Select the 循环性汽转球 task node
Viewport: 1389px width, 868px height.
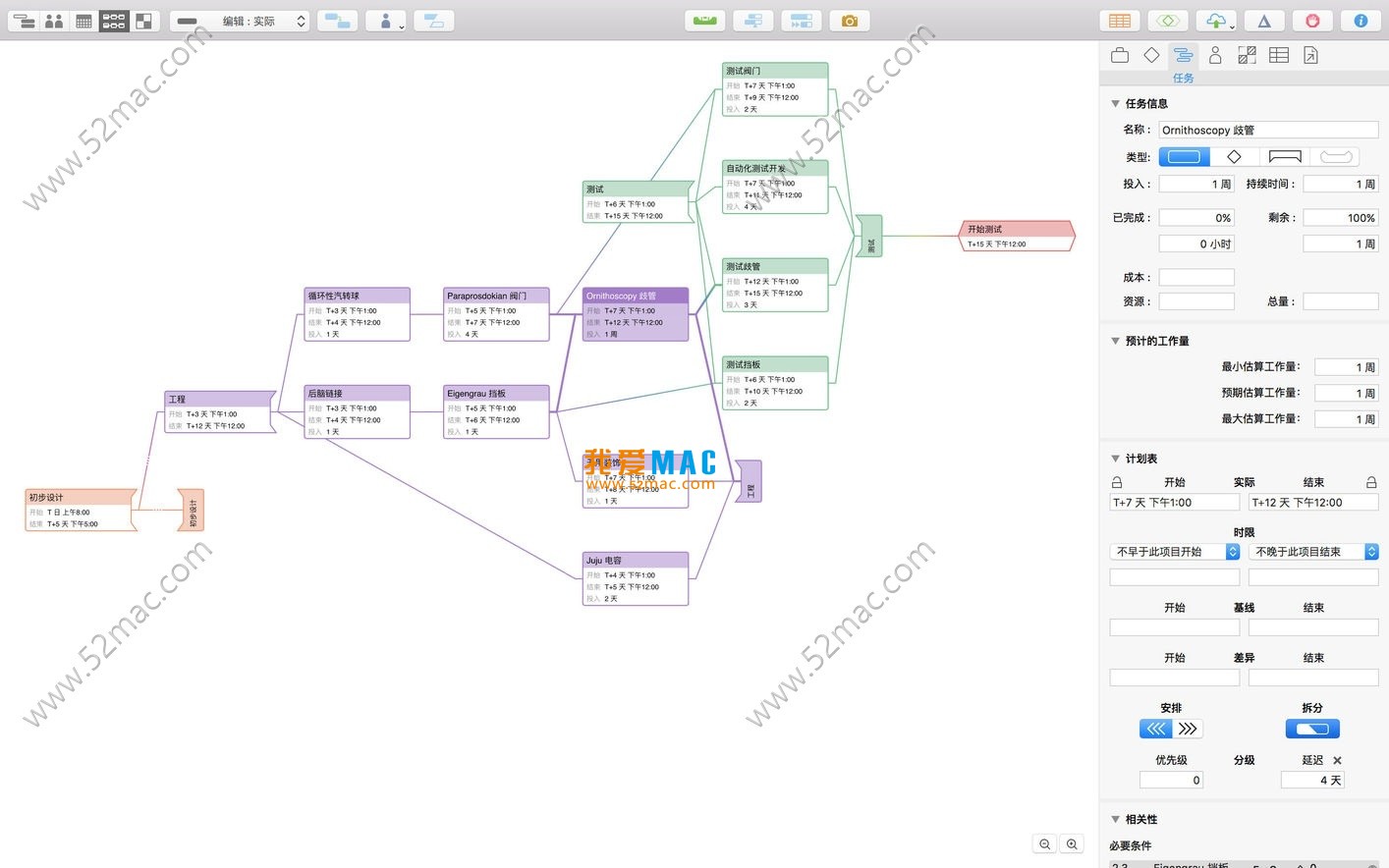click(x=357, y=314)
